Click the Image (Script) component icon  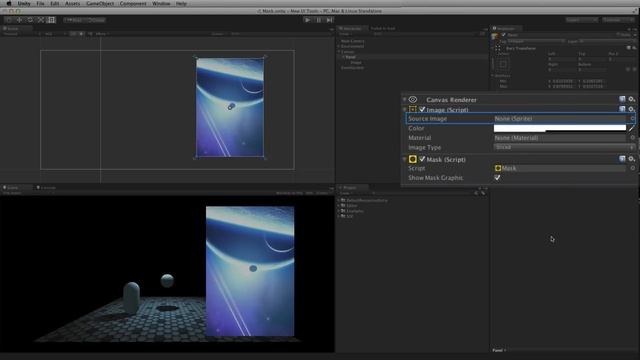point(413,109)
